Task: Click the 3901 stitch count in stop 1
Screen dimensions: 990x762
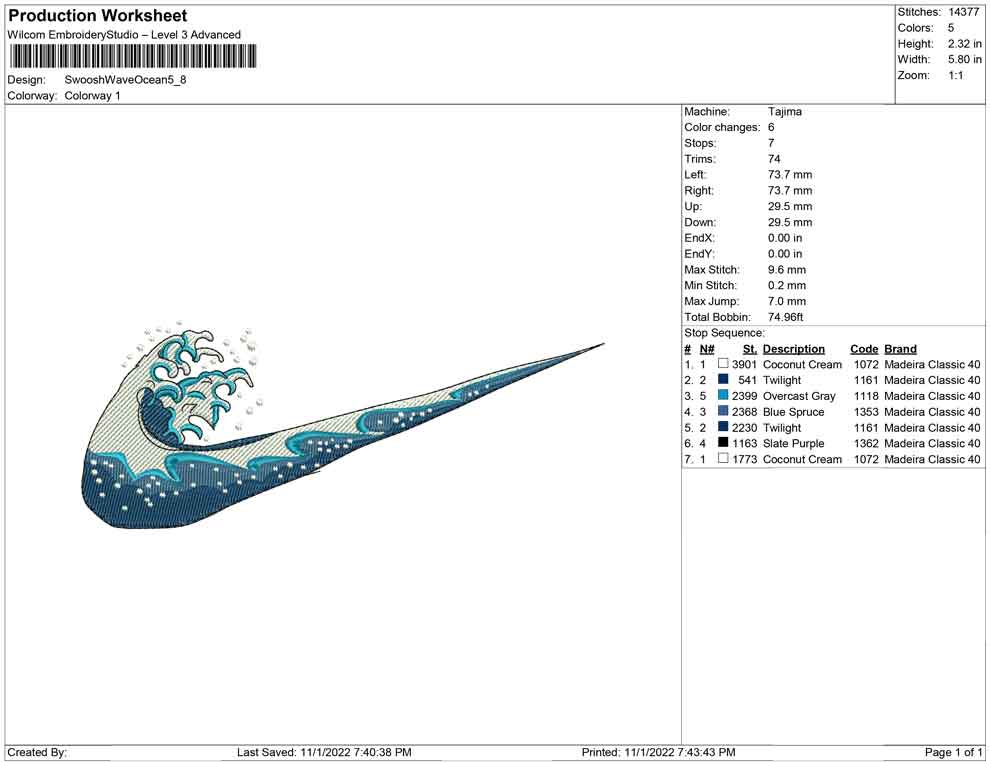Action: click(x=744, y=364)
